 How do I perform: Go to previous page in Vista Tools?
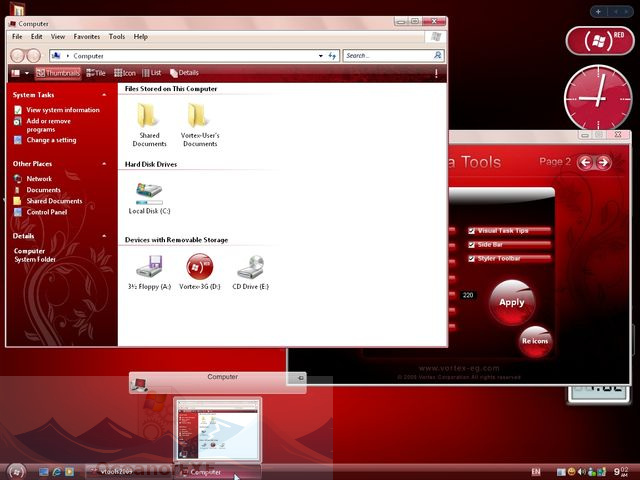click(x=586, y=162)
